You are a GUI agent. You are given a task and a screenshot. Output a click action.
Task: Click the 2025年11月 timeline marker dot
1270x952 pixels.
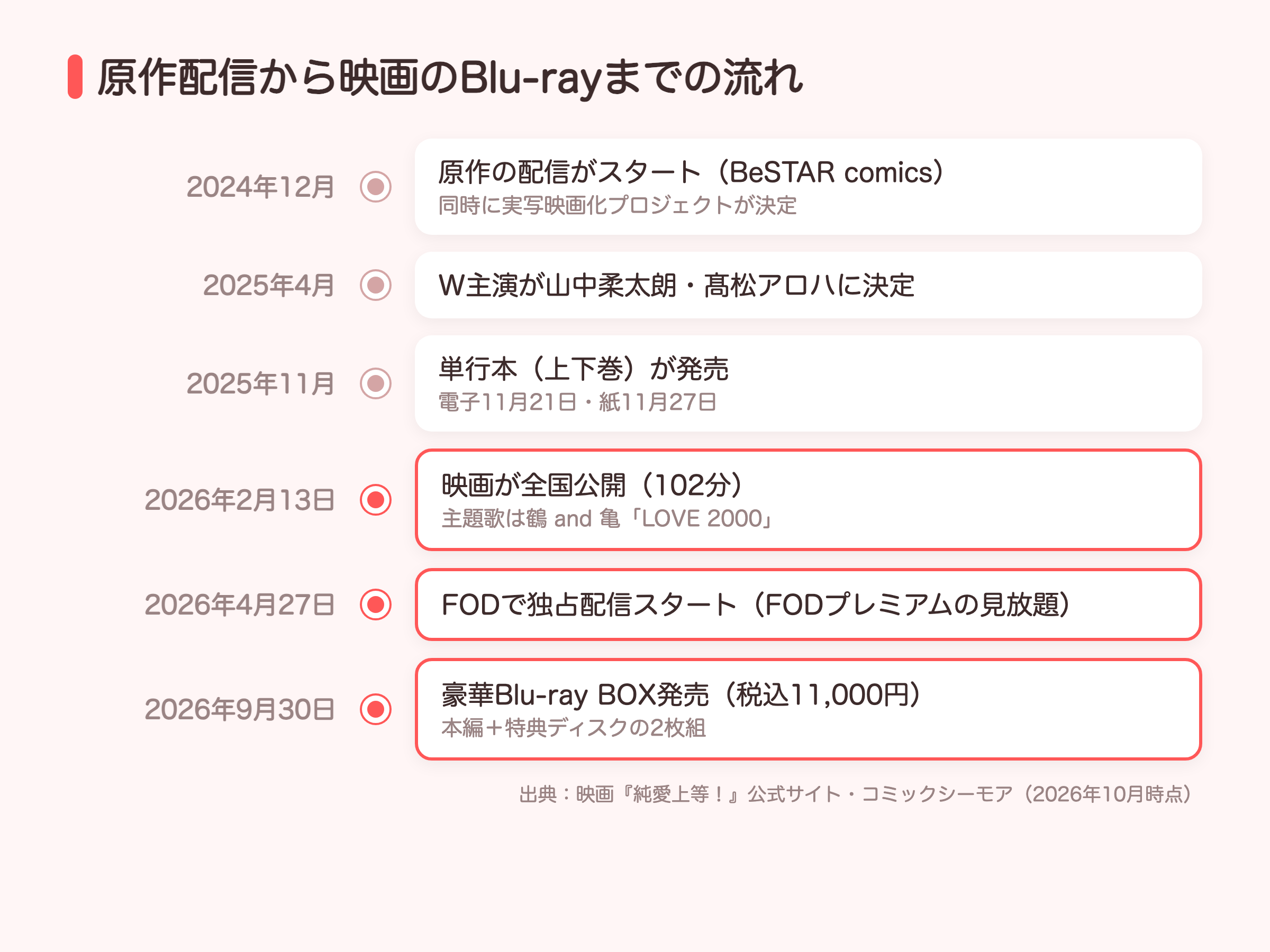click(376, 383)
